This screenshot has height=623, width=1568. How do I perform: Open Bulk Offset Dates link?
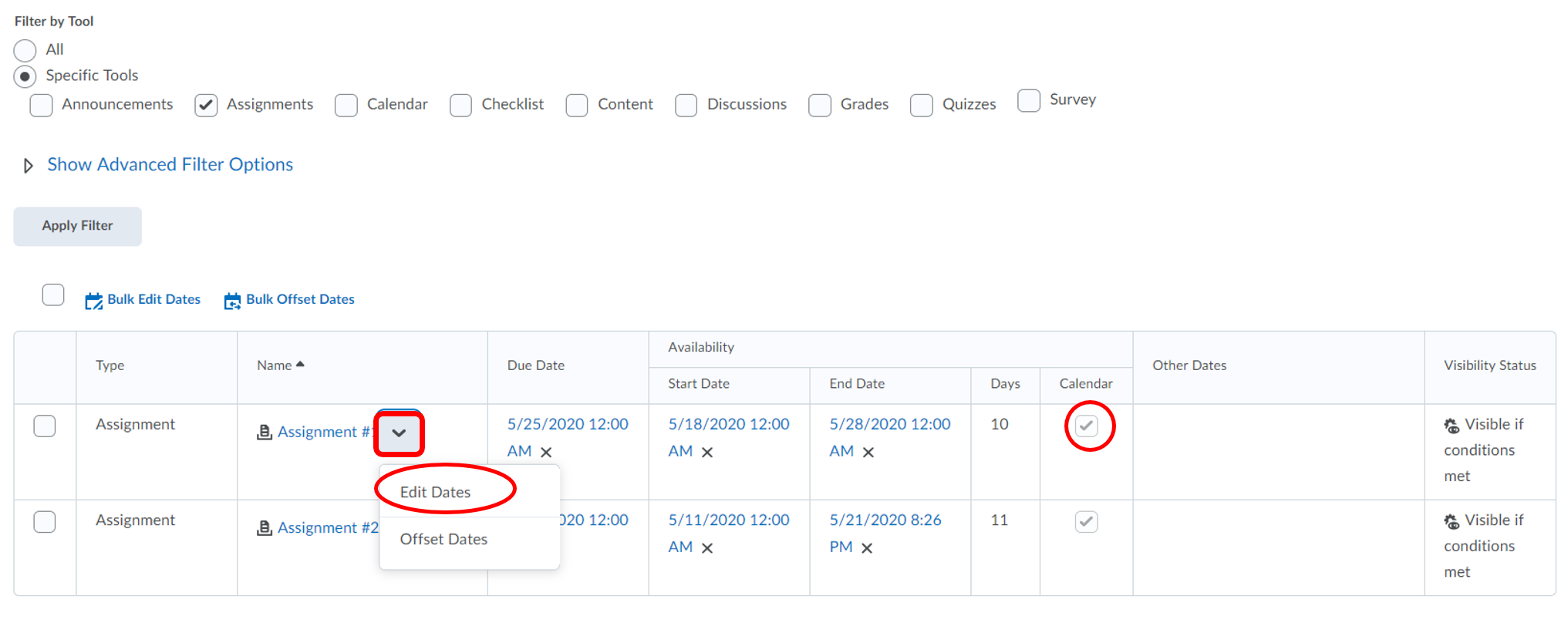(x=301, y=299)
